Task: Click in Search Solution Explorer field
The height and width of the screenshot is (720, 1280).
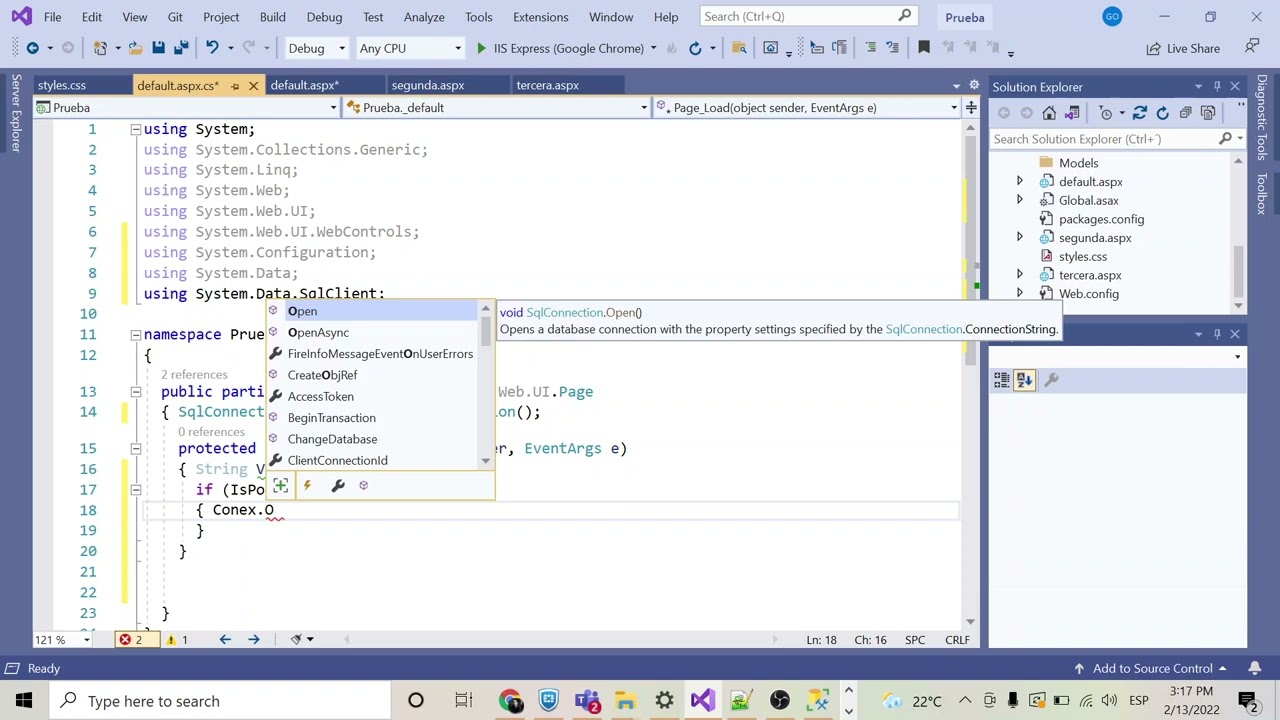Action: (x=1104, y=139)
